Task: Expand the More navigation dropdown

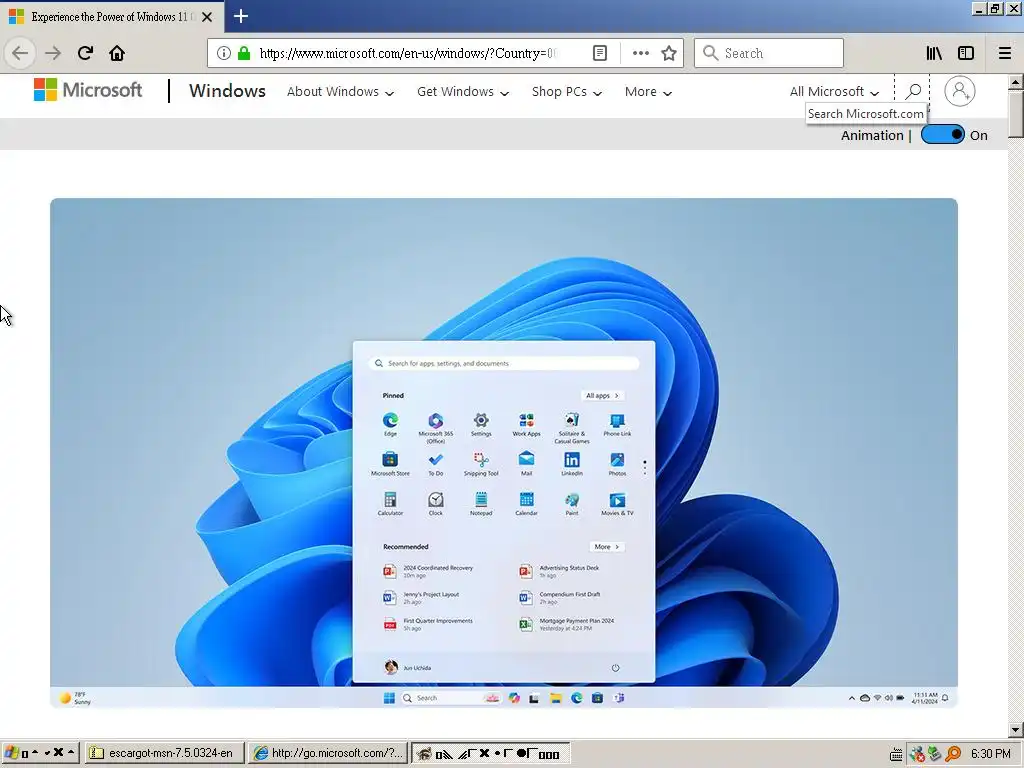Action: [x=648, y=92]
